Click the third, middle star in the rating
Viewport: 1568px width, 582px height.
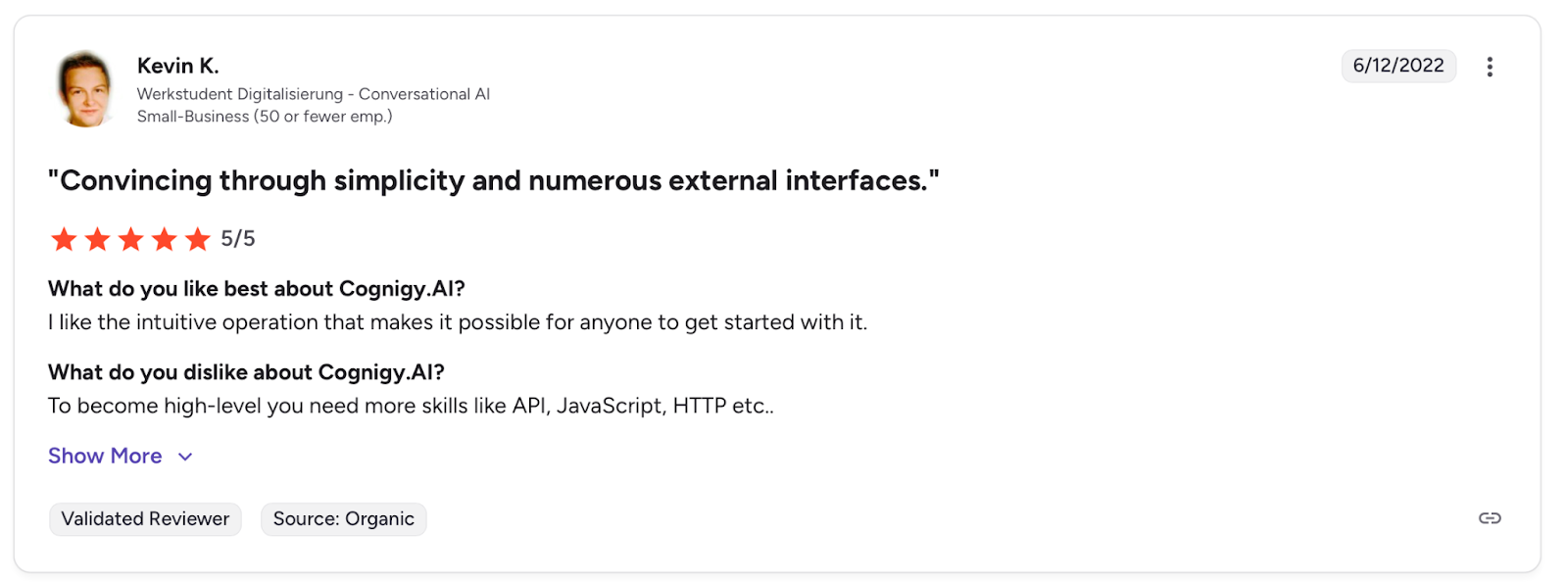pyautogui.click(x=130, y=239)
